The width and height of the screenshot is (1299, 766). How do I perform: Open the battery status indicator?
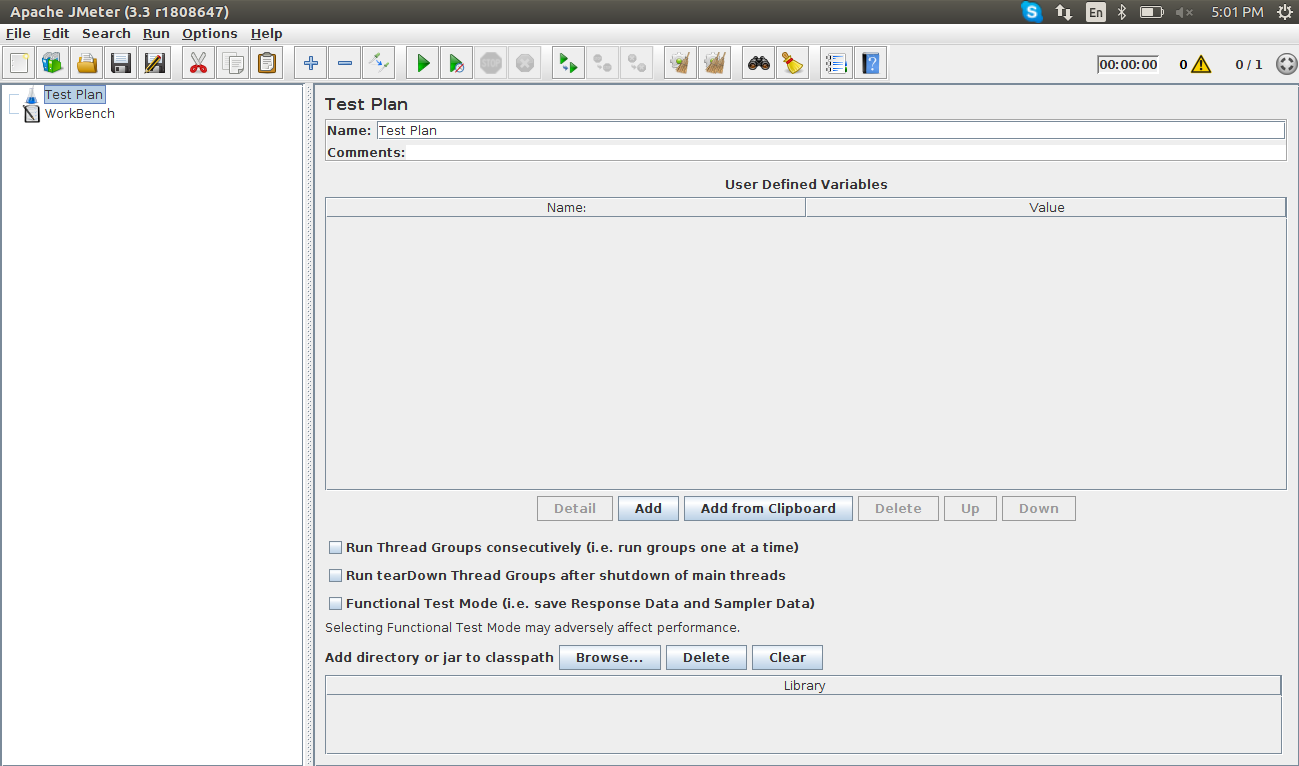(1152, 12)
